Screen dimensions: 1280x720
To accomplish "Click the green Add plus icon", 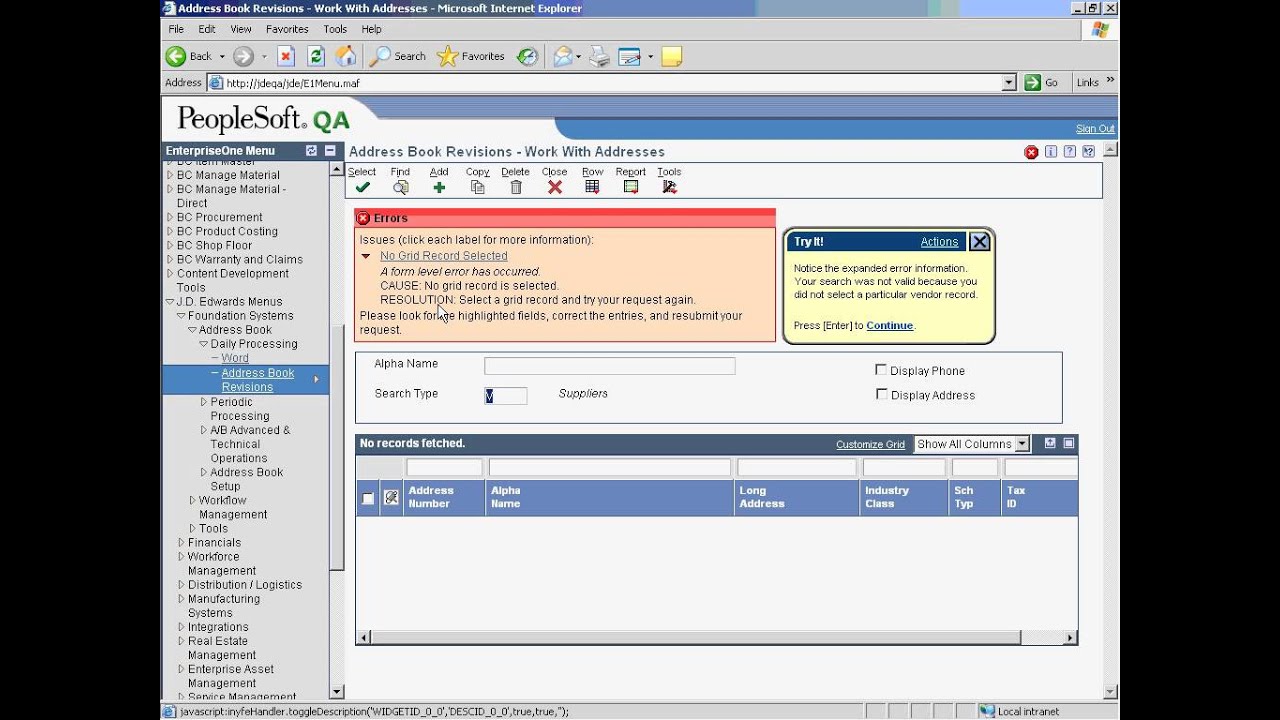I will (x=439, y=187).
